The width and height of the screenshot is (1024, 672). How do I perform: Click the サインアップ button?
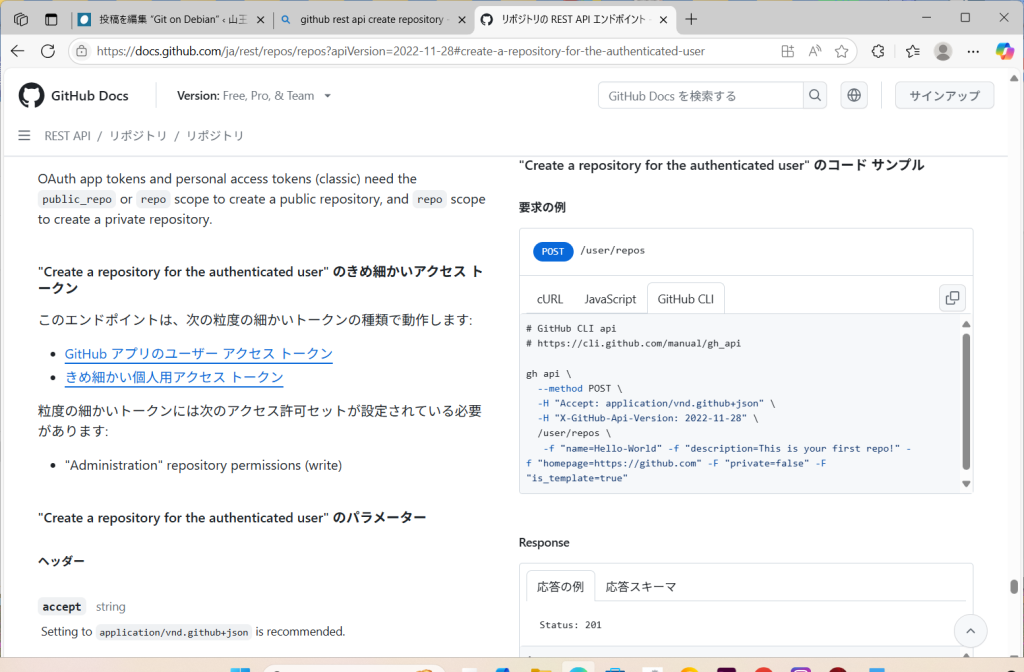coord(944,95)
